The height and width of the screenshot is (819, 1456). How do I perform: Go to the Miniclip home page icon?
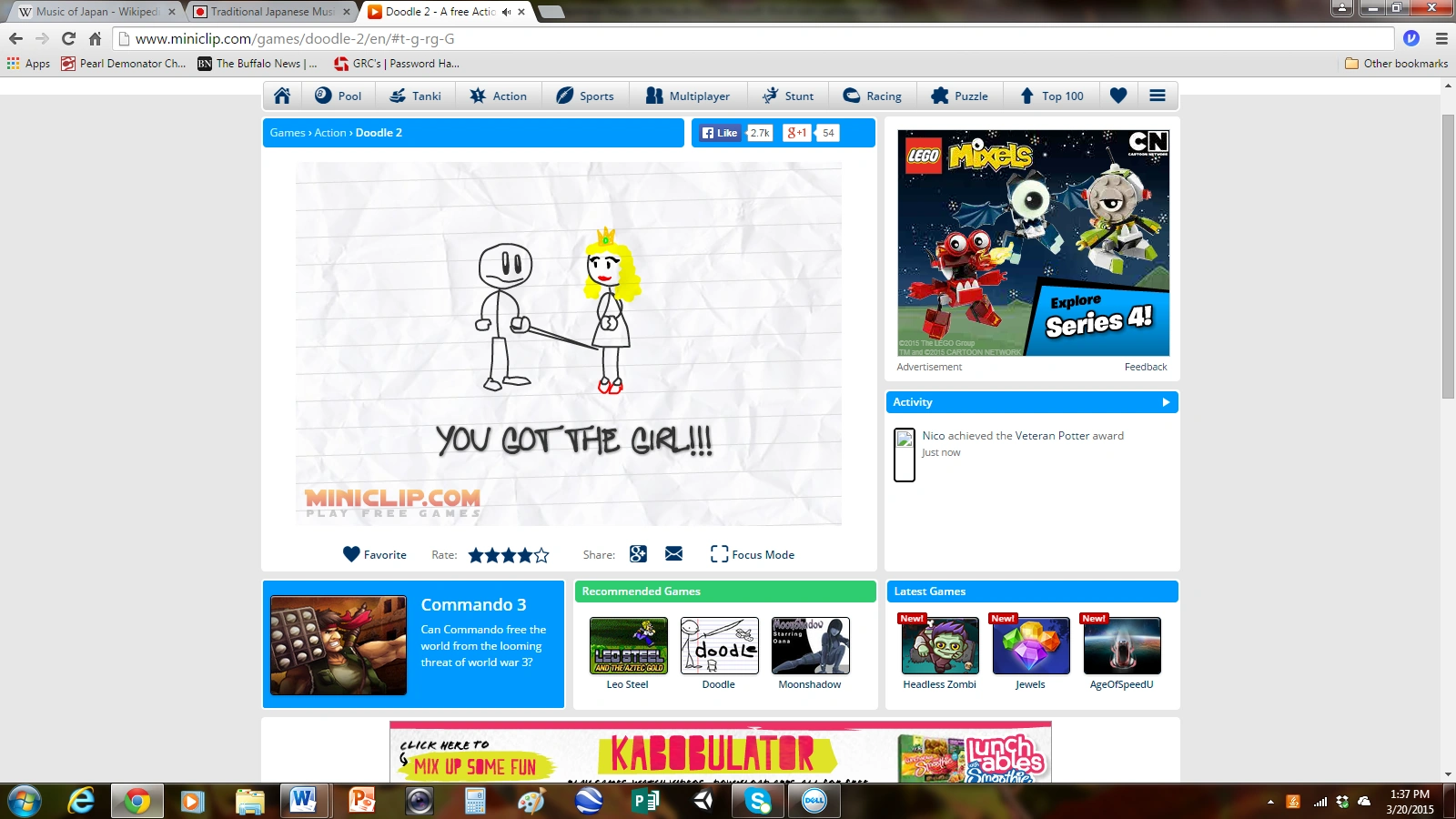coord(282,96)
